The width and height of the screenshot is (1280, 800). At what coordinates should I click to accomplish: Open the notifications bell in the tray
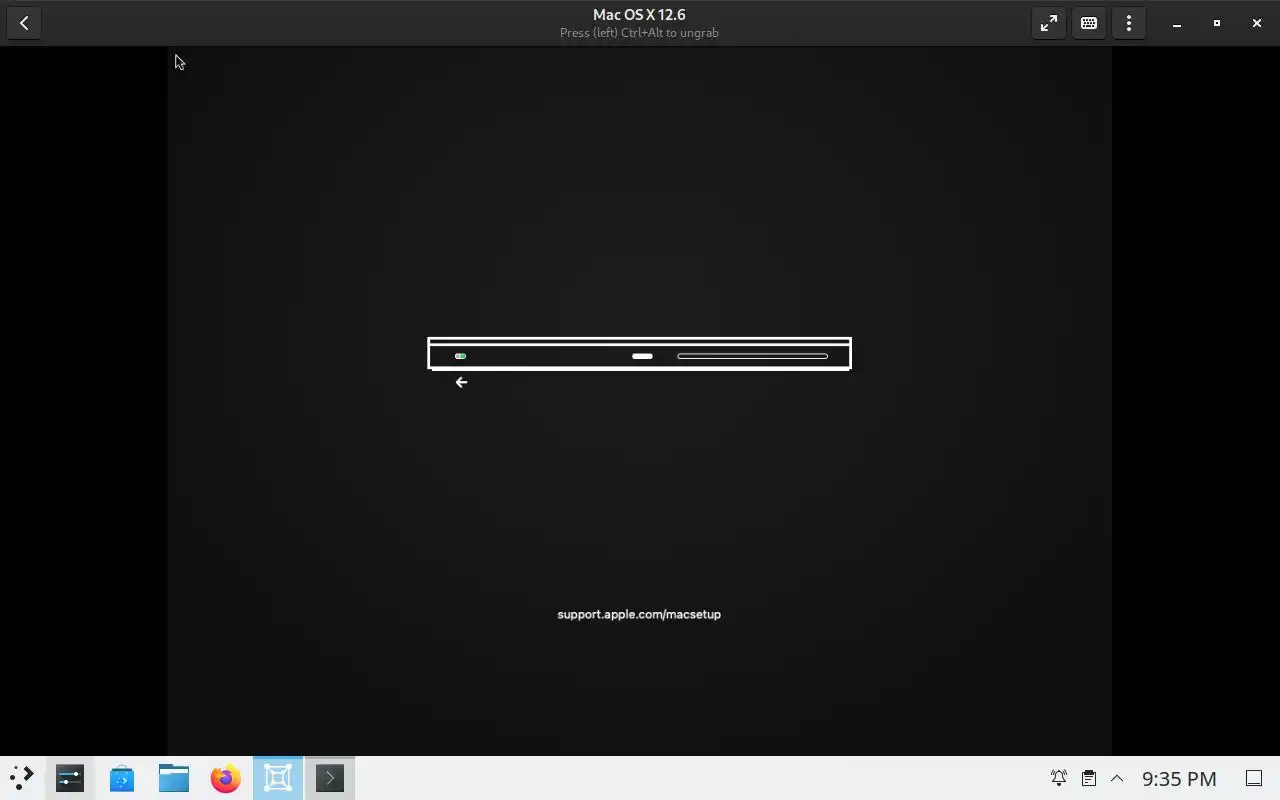point(1058,778)
